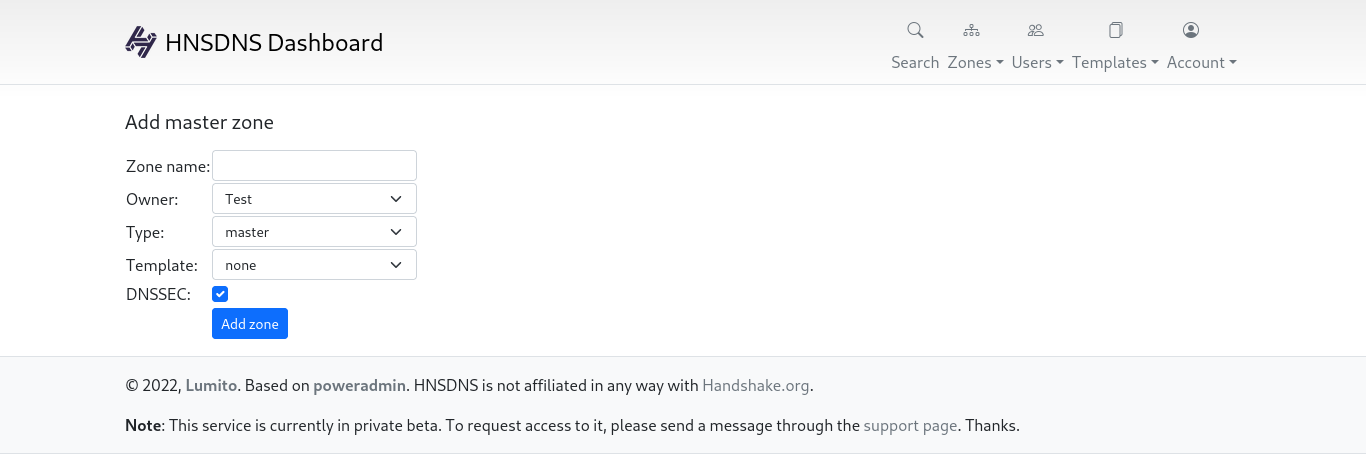Click the Zones network hierarchy icon
The width and height of the screenshot is (1366, 454).
coord(971,30)
